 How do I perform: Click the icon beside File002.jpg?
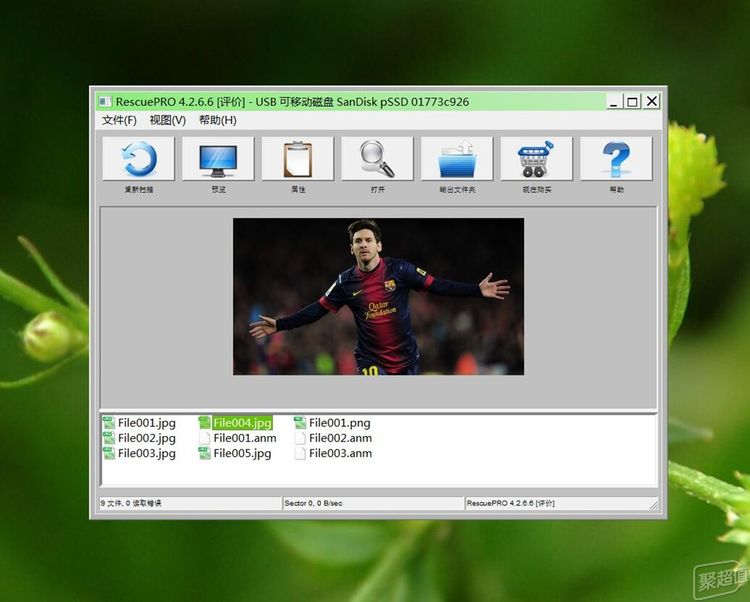click(x=109, y=438)
